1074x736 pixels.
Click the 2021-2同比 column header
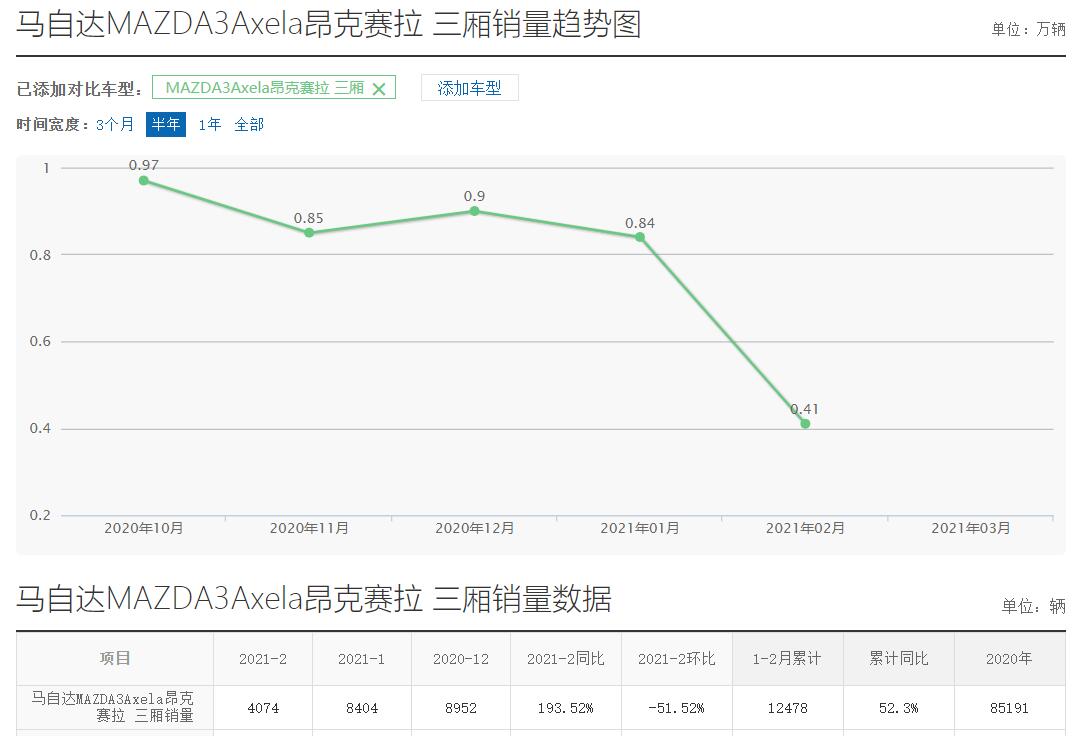pos(566,659)
